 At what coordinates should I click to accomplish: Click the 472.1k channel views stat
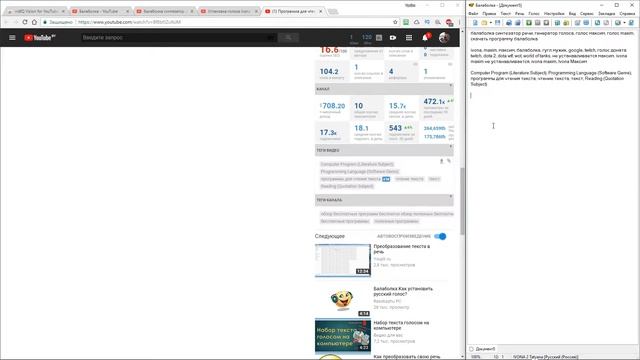pyautogui.click(x=434, y=101)
